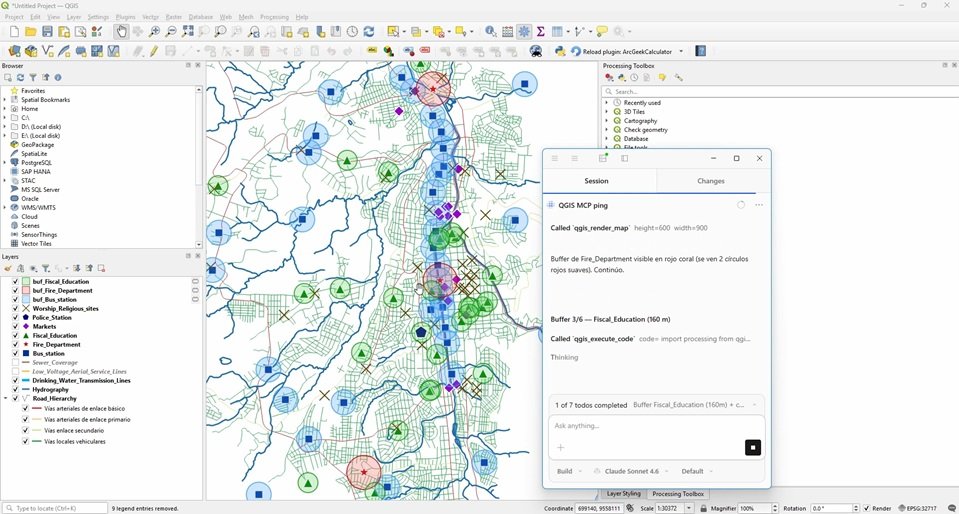This screenshot has height=514, width=959.
Task: Click the Reload plugin ArcGeekCalculator button
Action: 621,51
